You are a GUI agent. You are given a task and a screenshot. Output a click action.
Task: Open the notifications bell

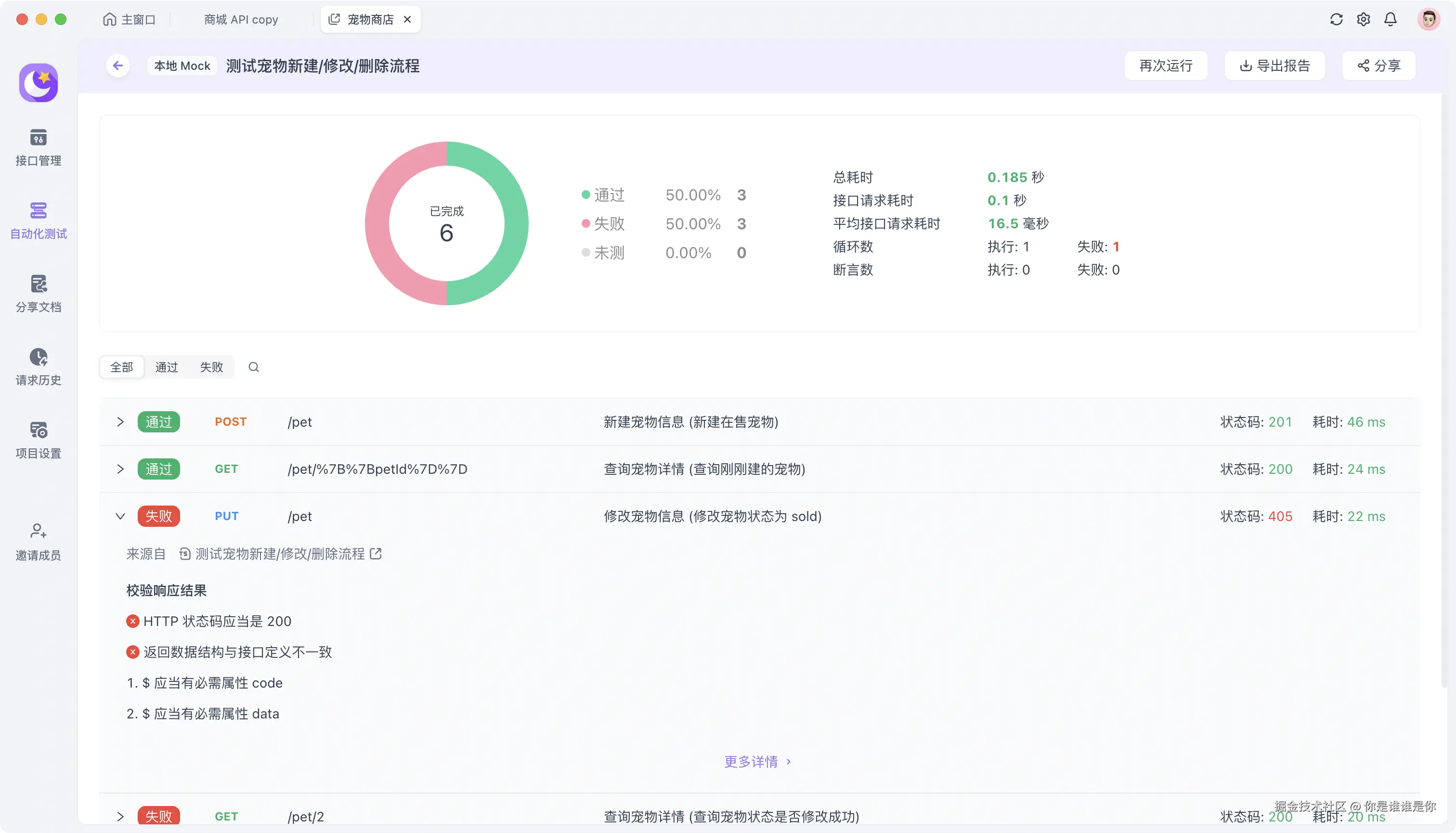1390,19
